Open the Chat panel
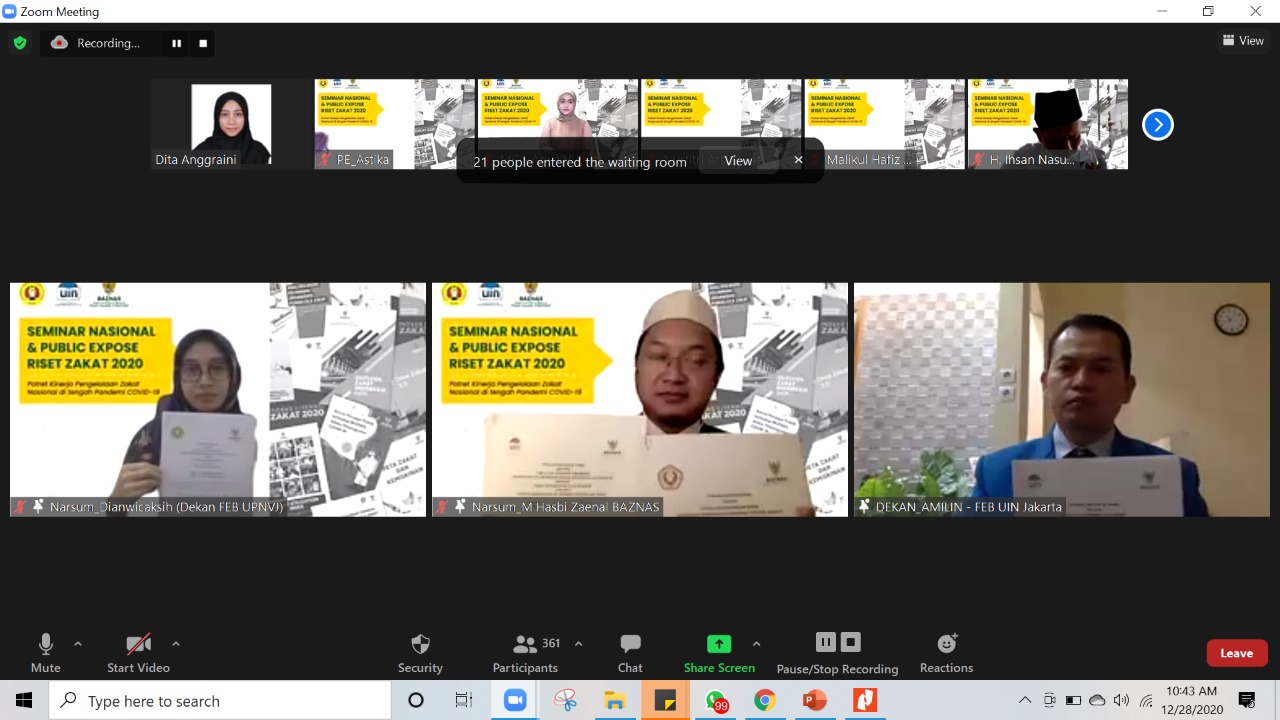1280x720 pixels. (630, 652)
